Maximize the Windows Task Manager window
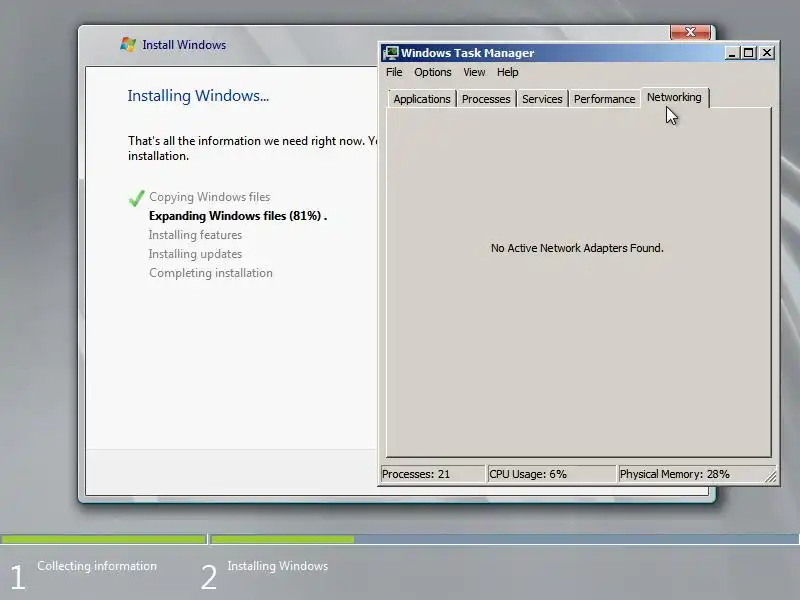800x600 pixels. click(x=748, y=53)
